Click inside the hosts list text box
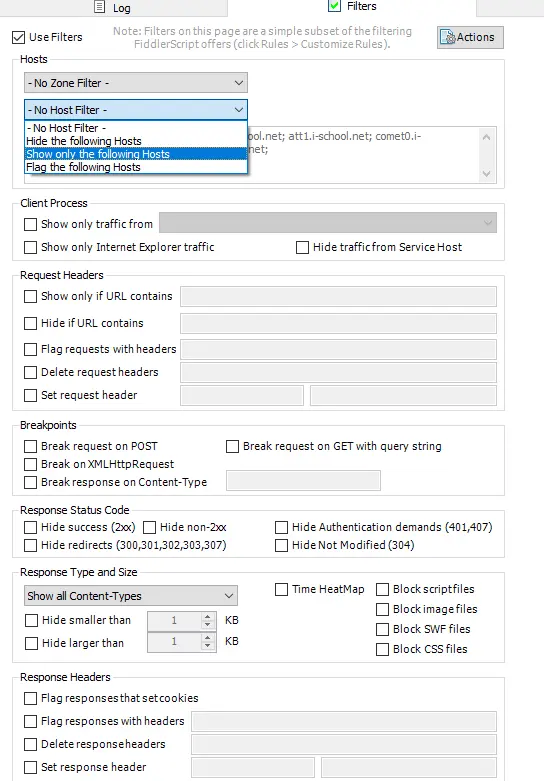Viewport: 544px width, 781px height. [364, 154]
